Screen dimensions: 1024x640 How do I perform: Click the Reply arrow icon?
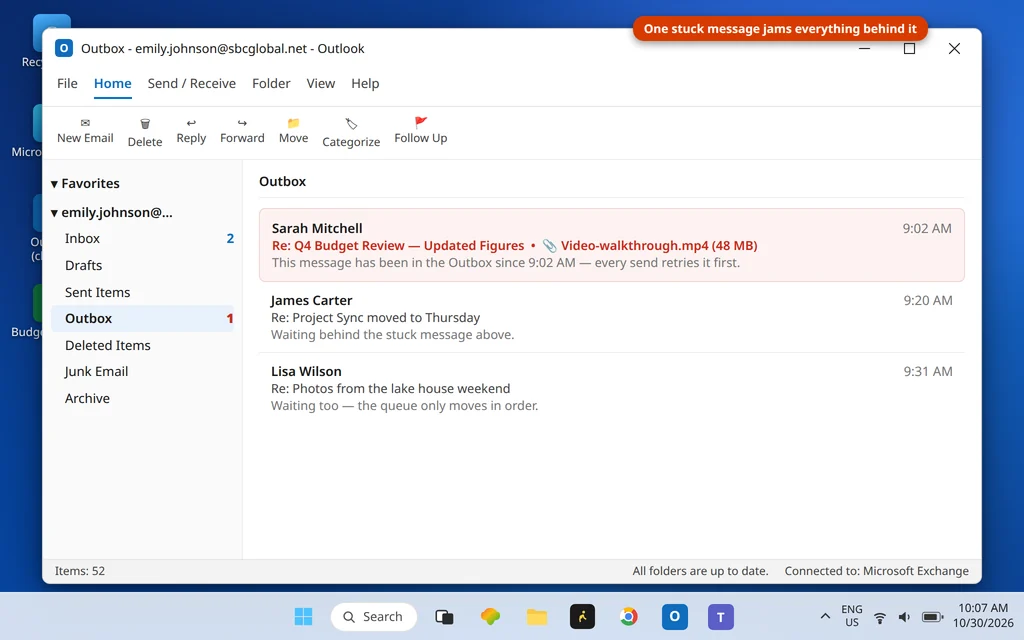click(191, 123)
